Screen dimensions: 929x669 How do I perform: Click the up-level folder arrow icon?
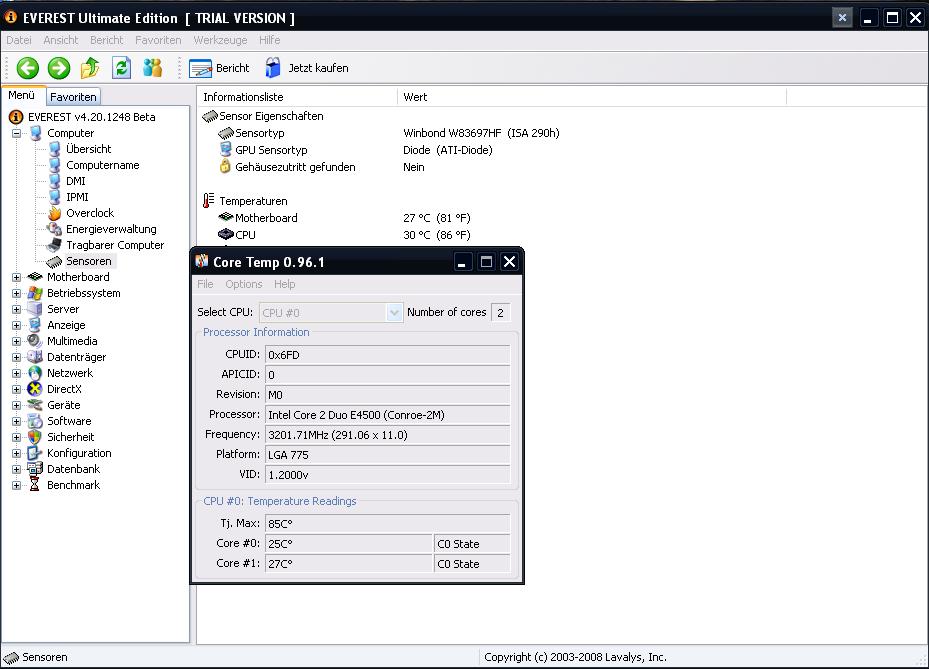click(x=90, y=68)
